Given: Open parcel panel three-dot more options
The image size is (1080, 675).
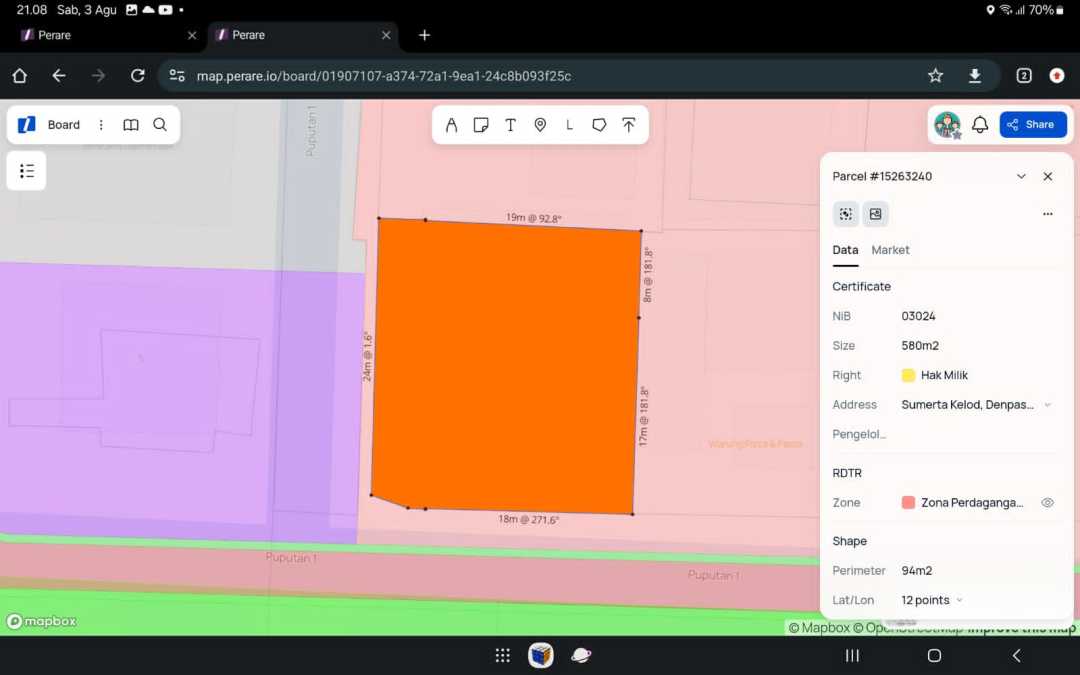Looking at the screenshot, I should click(x=1047, y=214).
